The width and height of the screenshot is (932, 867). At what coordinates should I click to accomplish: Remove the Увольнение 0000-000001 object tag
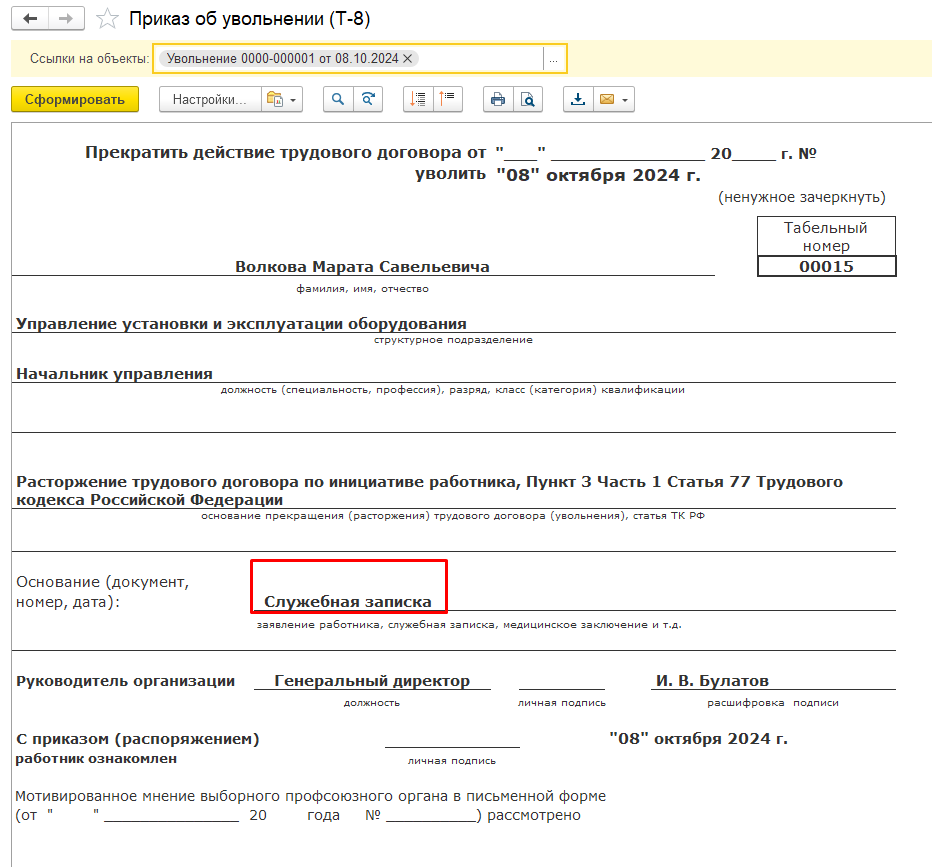pyautogui.click(x=408, y=58)
